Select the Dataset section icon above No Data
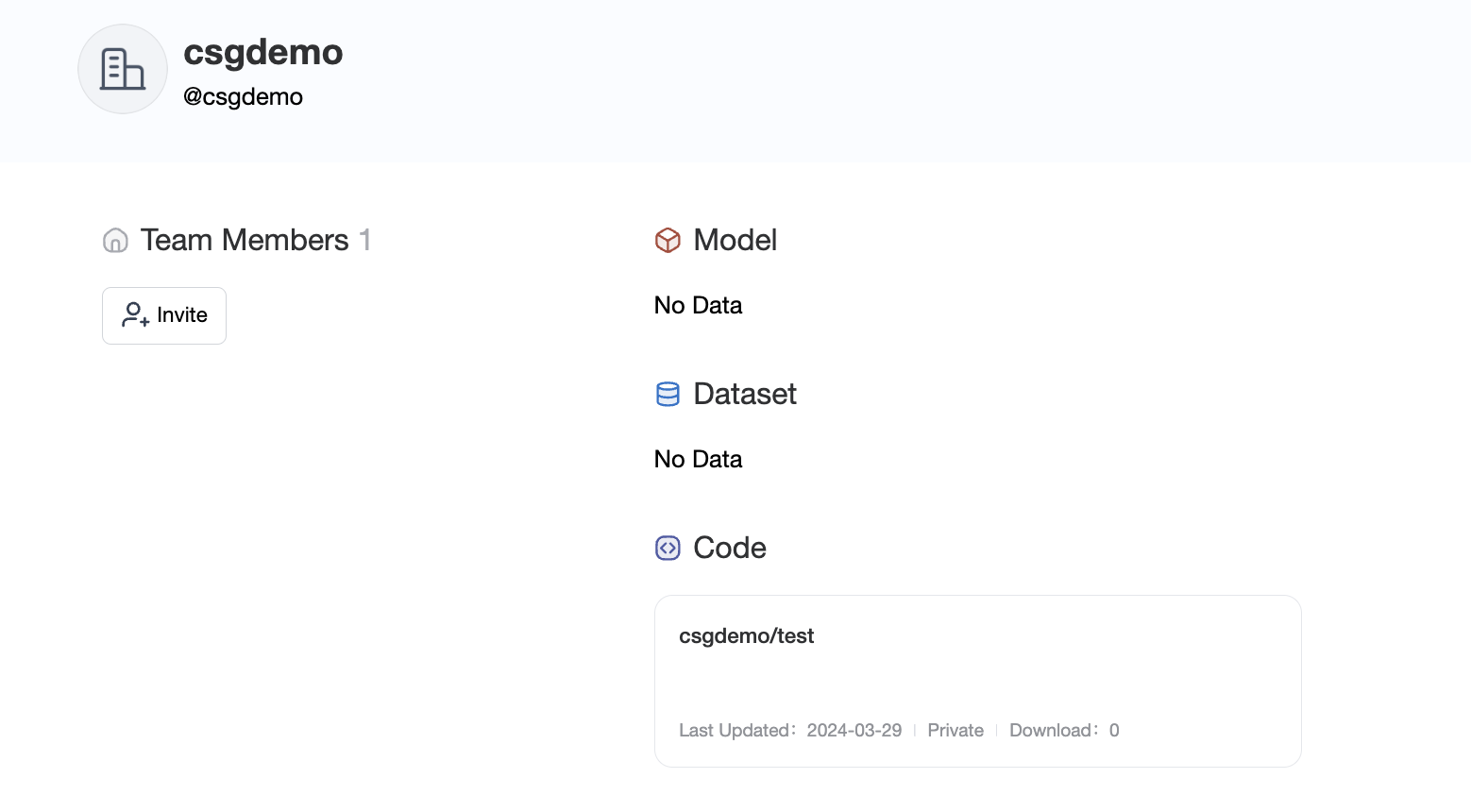 pos(668,394)
